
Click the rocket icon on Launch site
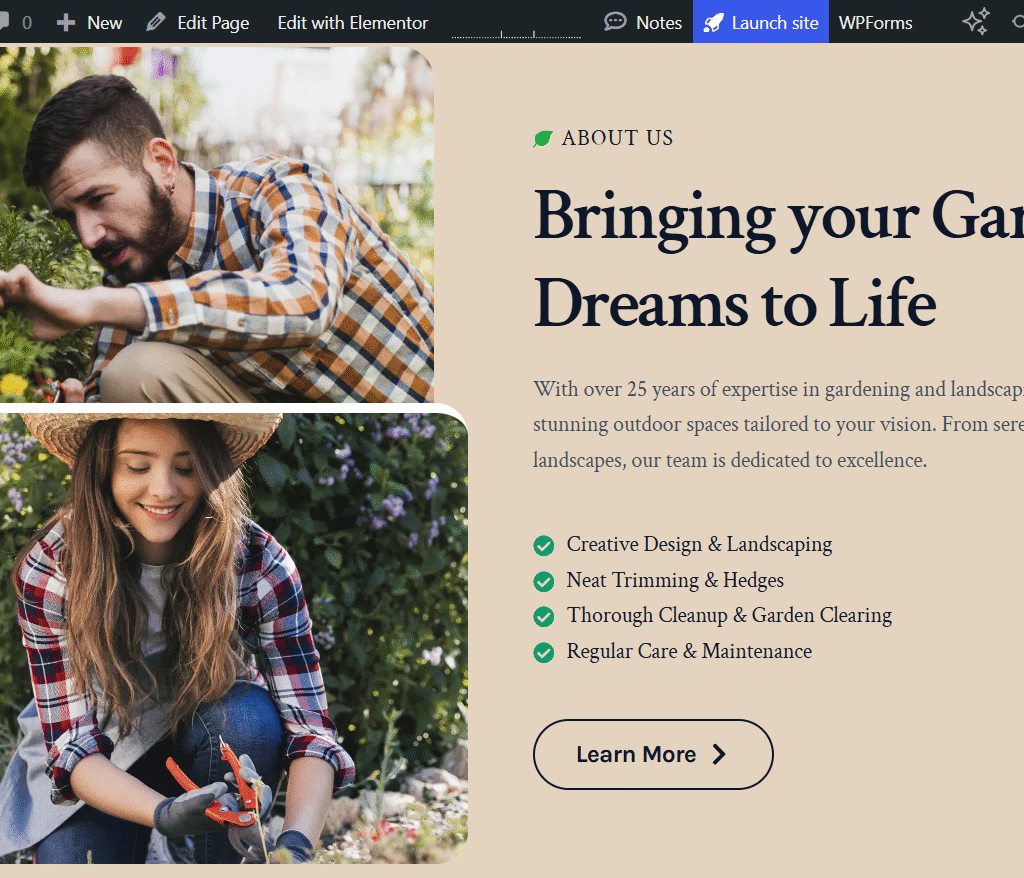click(713, 23)
